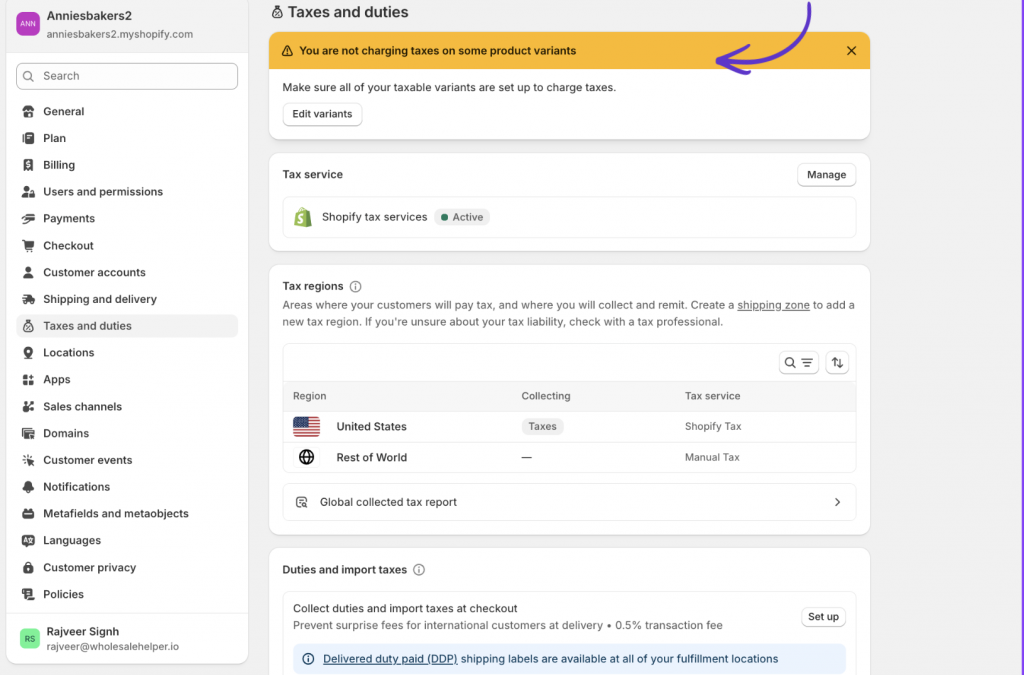Click the Checkout cart icon

click(28, 246)
